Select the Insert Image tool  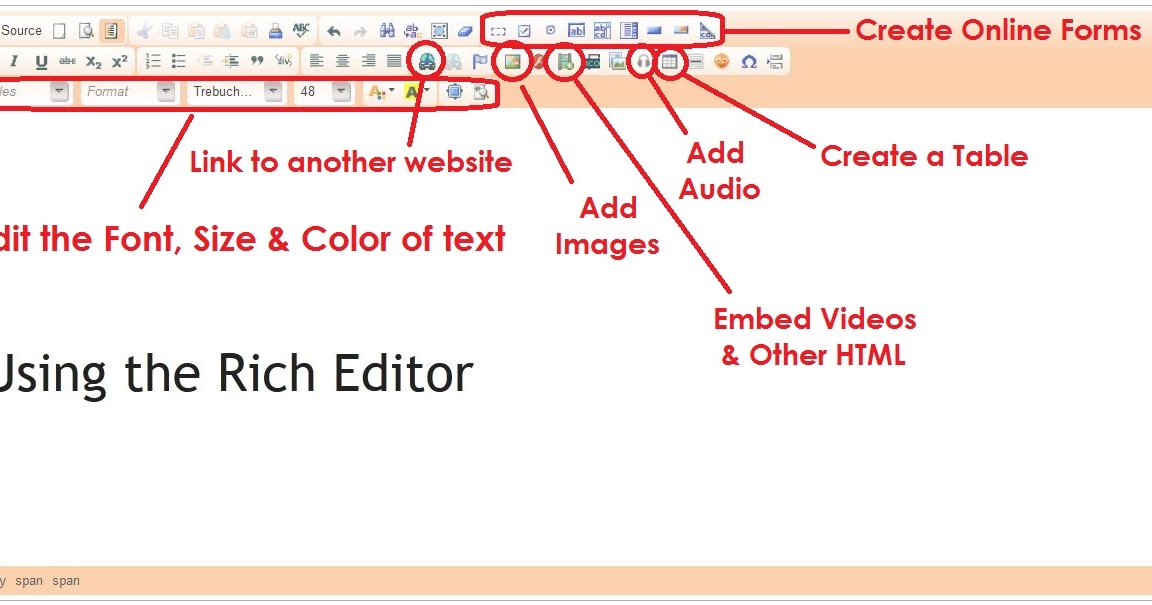coord(511,61)
